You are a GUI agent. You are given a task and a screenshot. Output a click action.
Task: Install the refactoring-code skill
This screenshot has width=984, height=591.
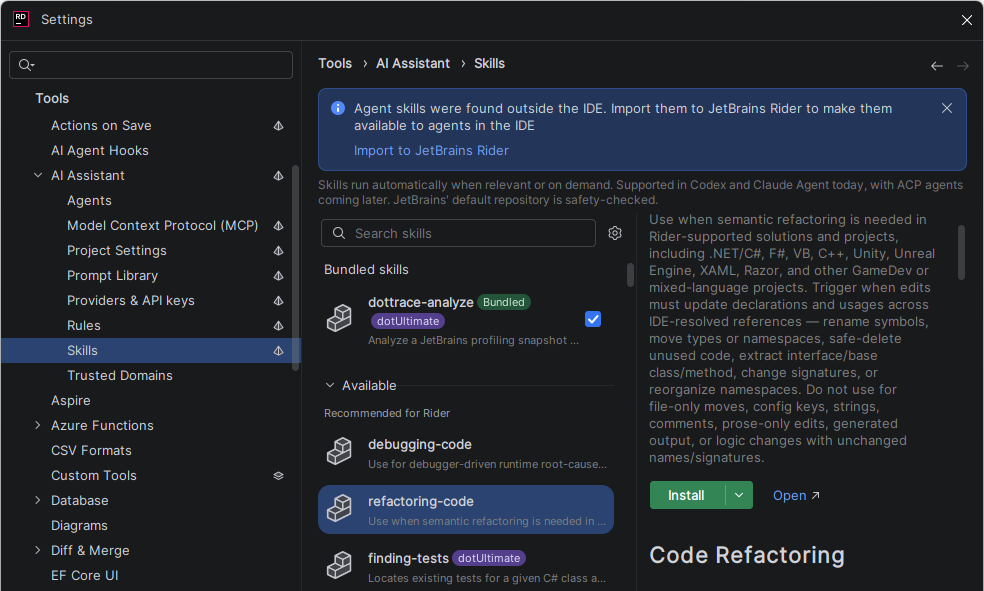[687, 496]
